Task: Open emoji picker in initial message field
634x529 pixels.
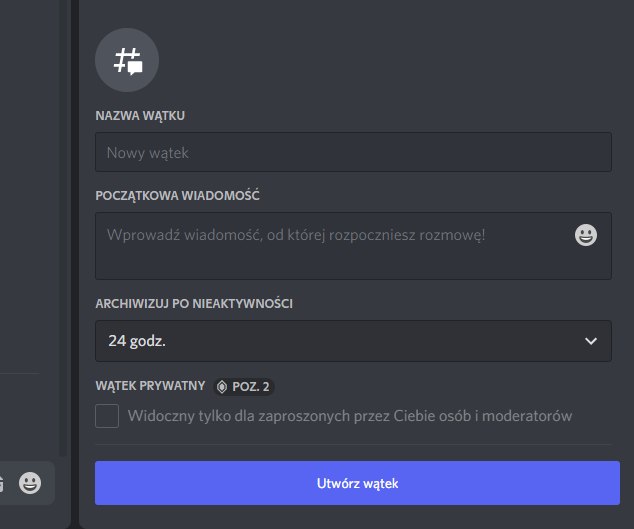Action: point(585,235)
